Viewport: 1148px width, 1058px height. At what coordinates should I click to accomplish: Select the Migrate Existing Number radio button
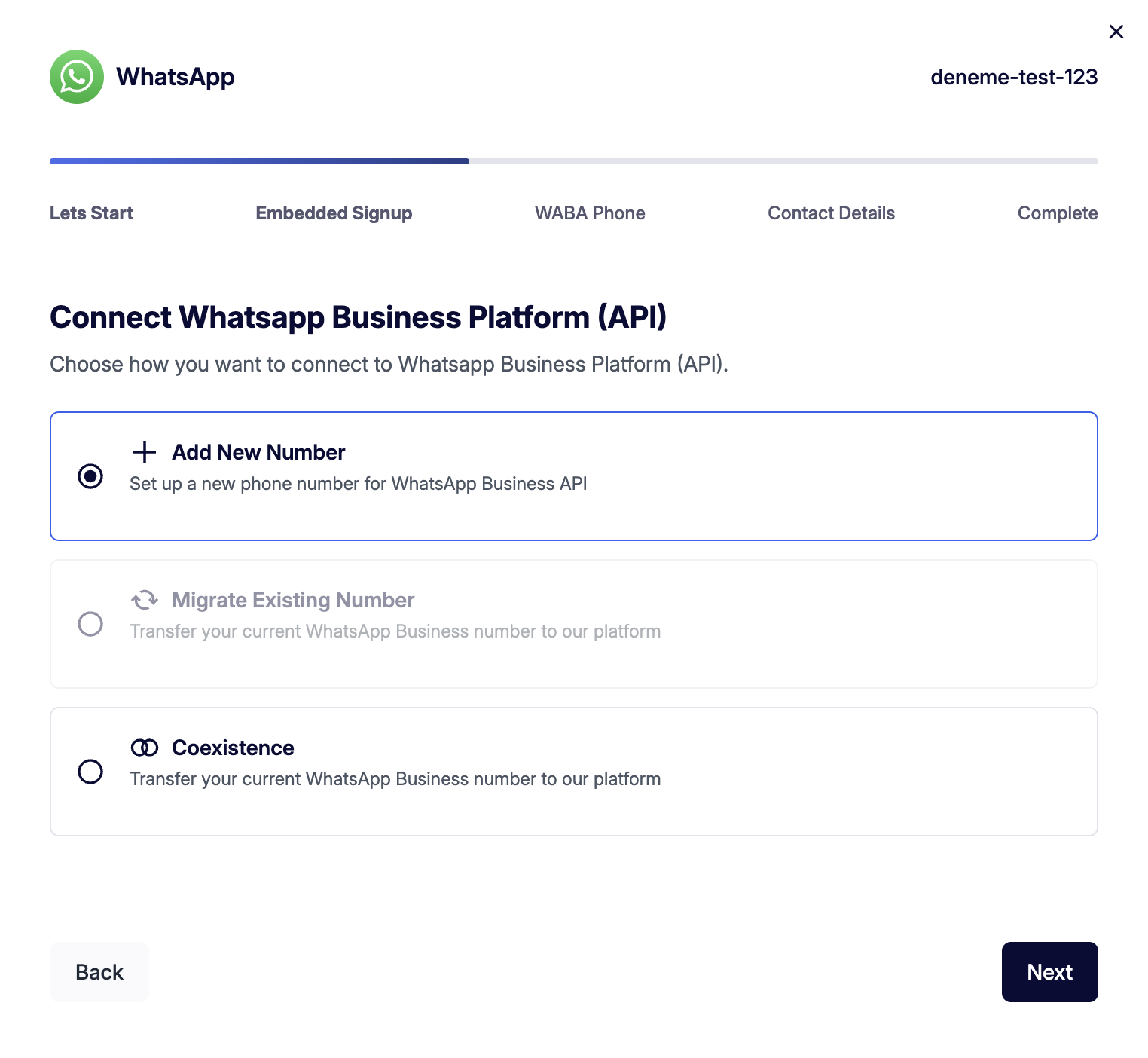(90, 624)
